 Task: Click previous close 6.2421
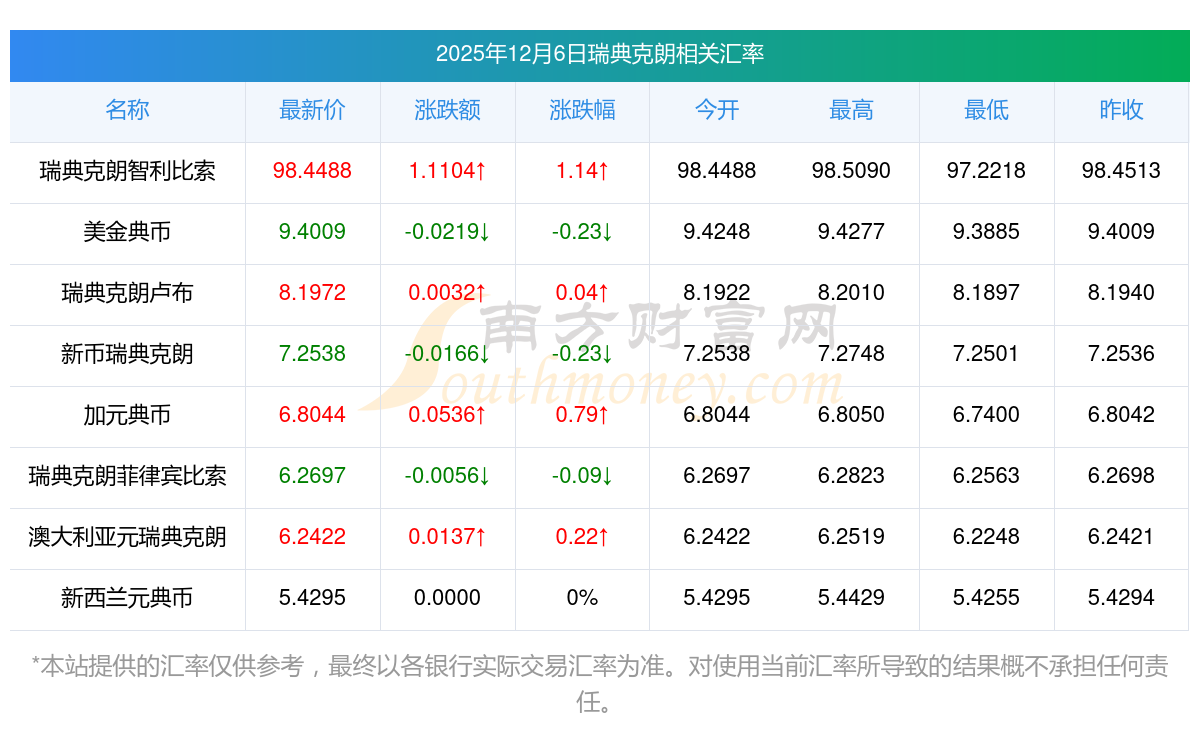click(x=1121, y=537)
